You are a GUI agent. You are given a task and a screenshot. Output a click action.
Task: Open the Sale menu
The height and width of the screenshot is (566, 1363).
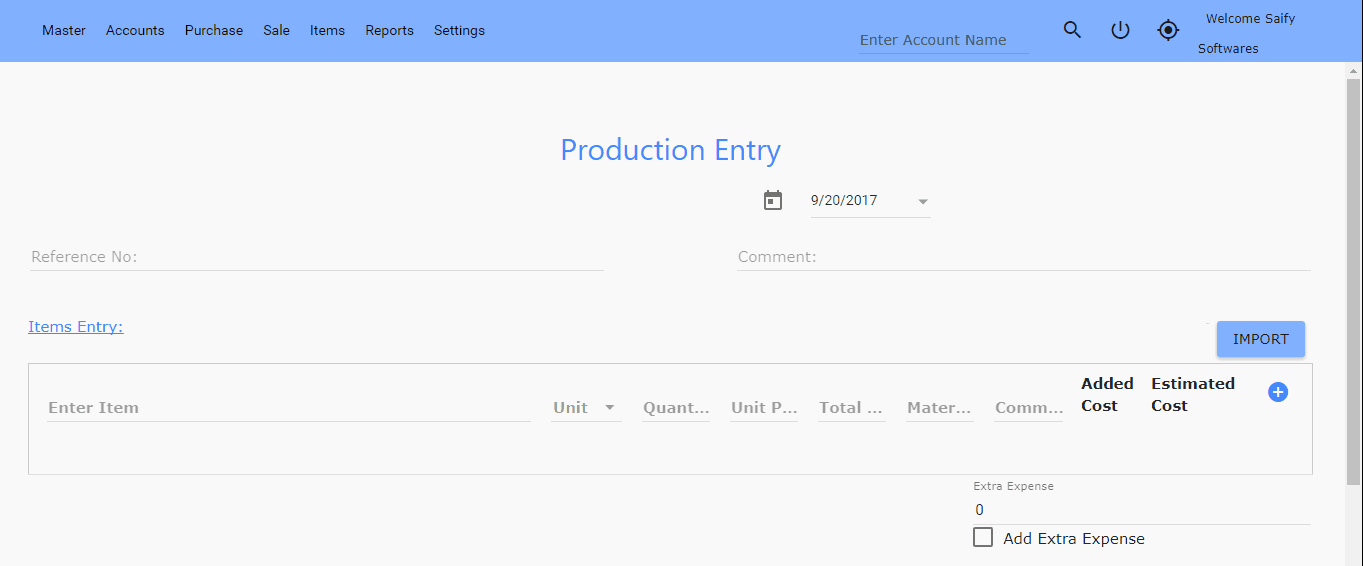click(277, 30)
